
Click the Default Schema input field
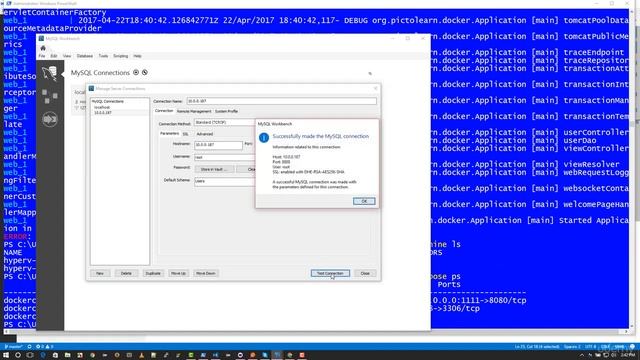225,181
